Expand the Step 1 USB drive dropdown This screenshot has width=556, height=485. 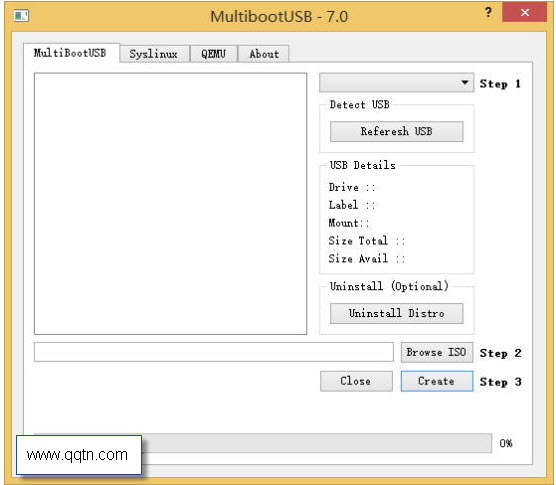tap(396, 83)
